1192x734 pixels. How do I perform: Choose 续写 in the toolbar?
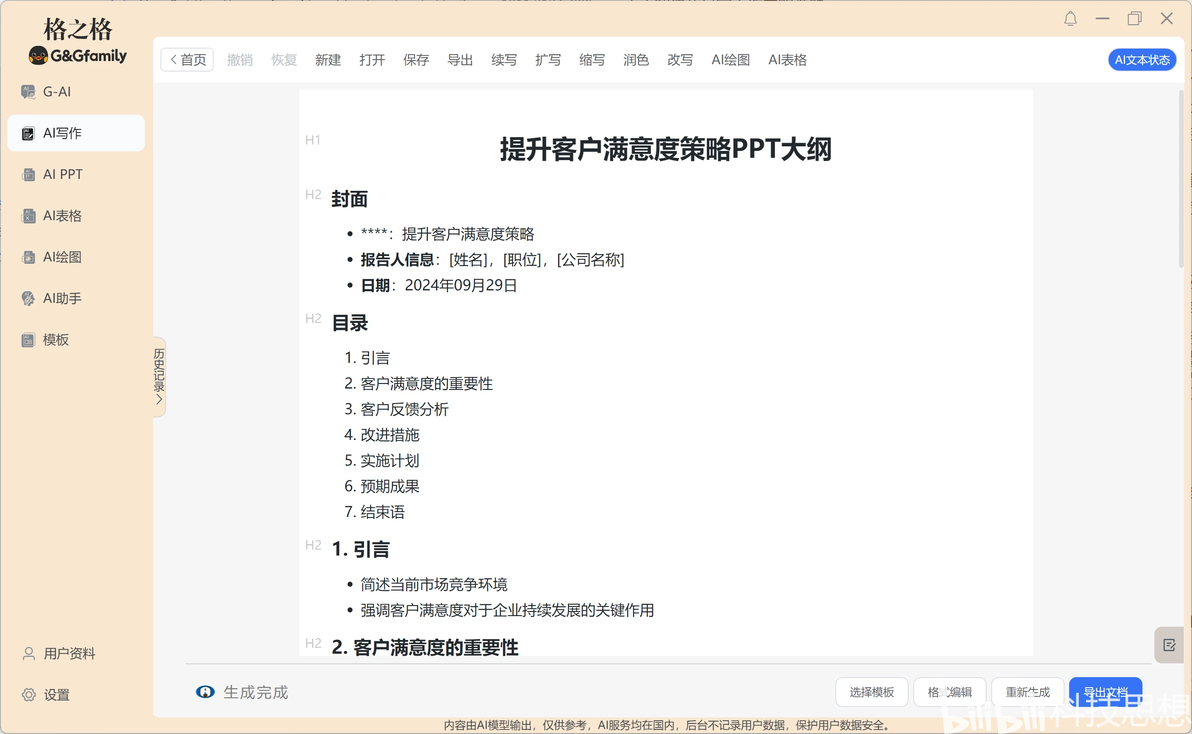504,60
